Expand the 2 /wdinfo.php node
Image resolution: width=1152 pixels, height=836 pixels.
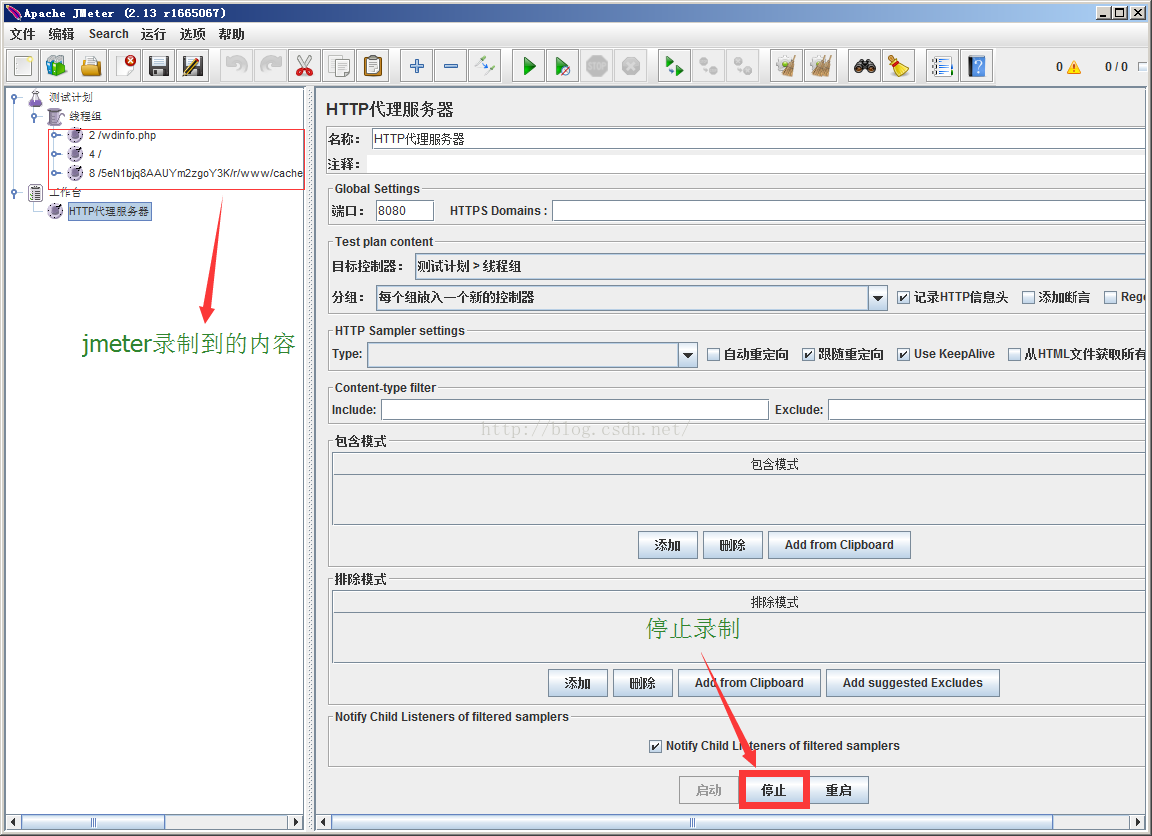tap(54, 135)
